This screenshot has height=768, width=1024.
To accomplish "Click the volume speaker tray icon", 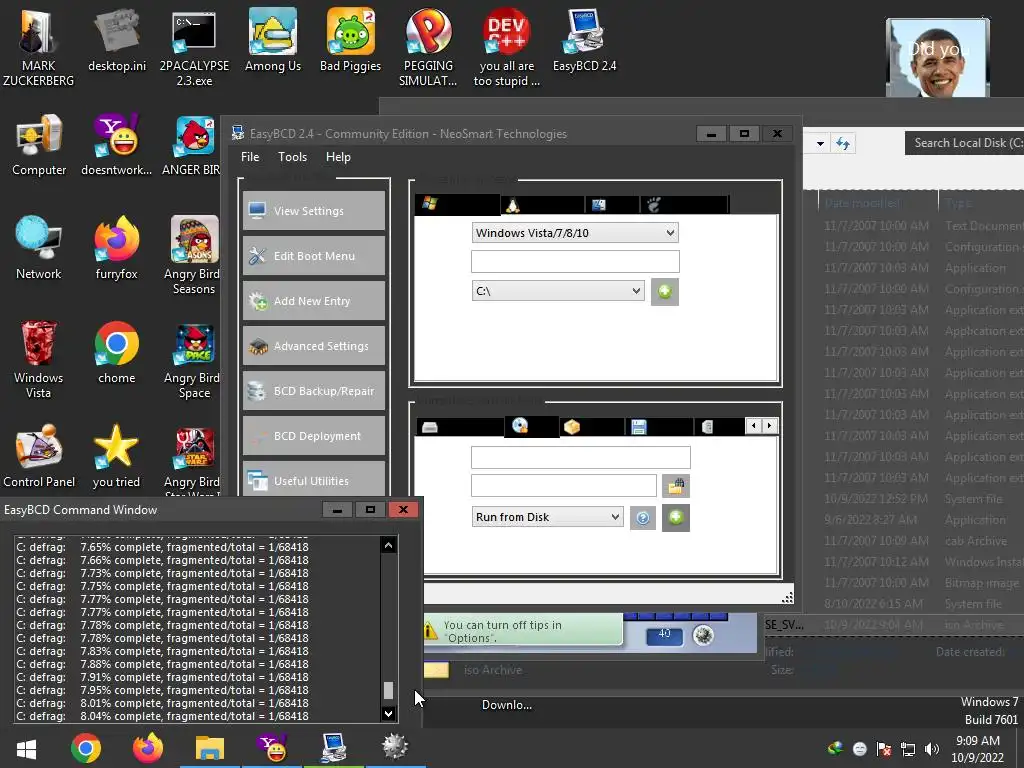I will click(x=932, y=749).
